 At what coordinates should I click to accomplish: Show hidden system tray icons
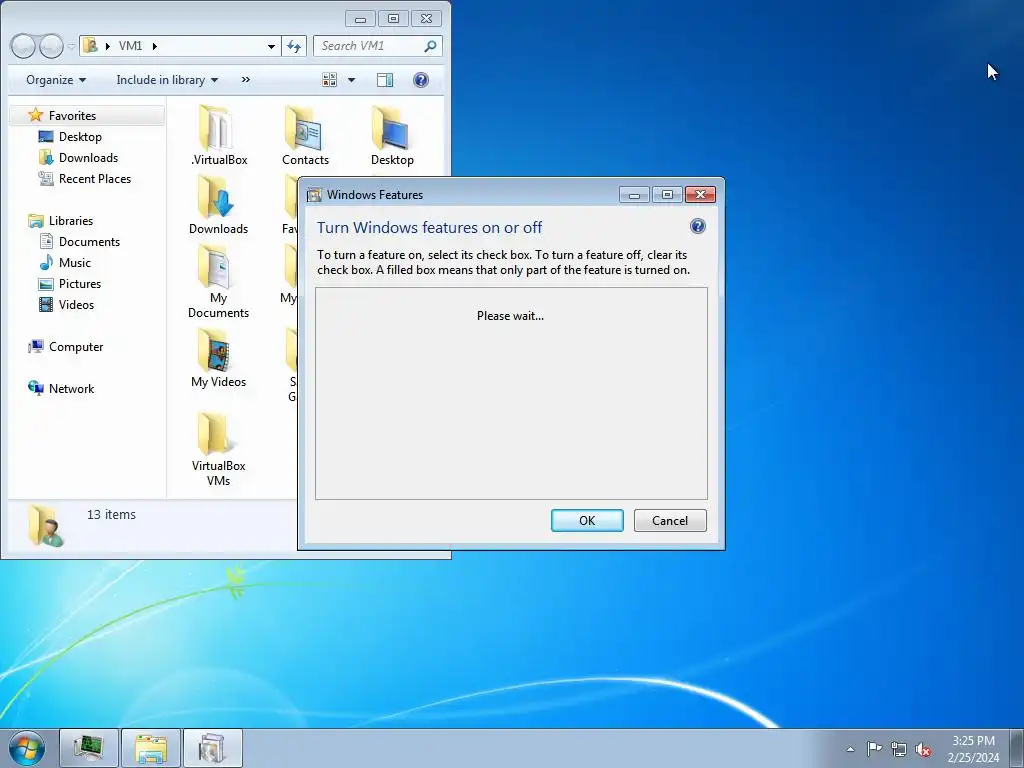pos(850,749)
